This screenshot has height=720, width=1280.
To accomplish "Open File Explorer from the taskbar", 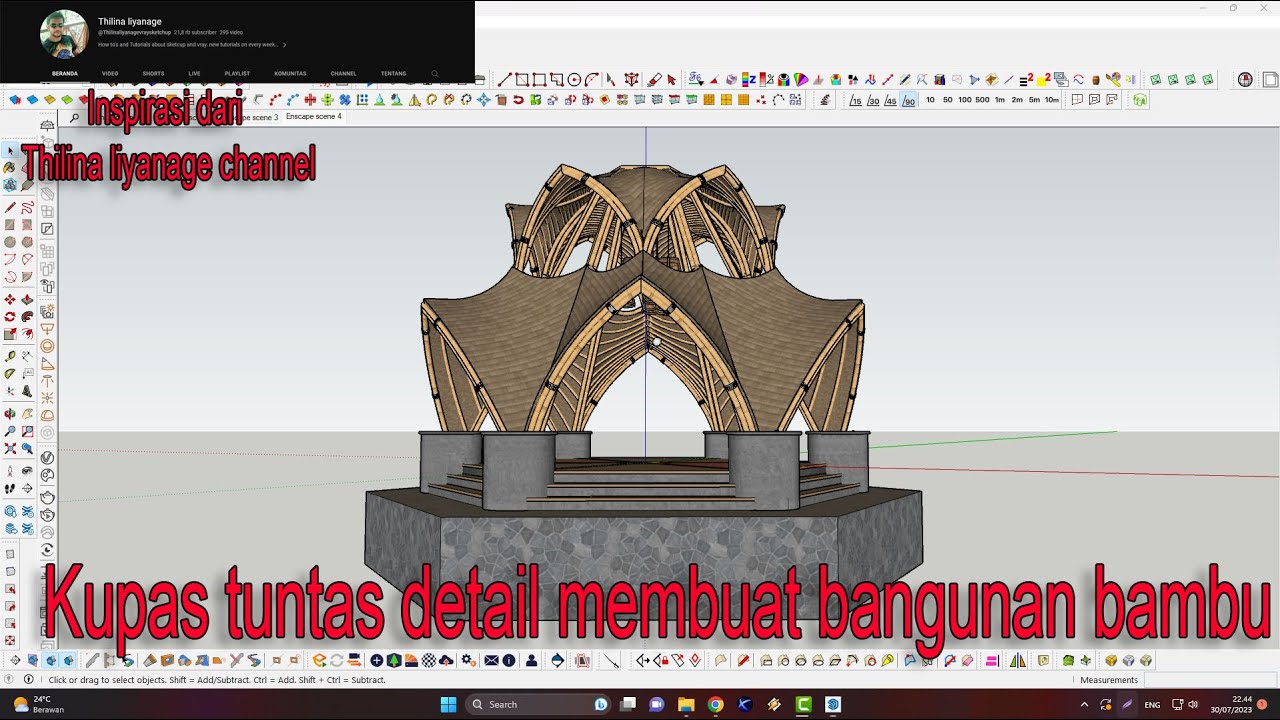I will pos(686,704).
